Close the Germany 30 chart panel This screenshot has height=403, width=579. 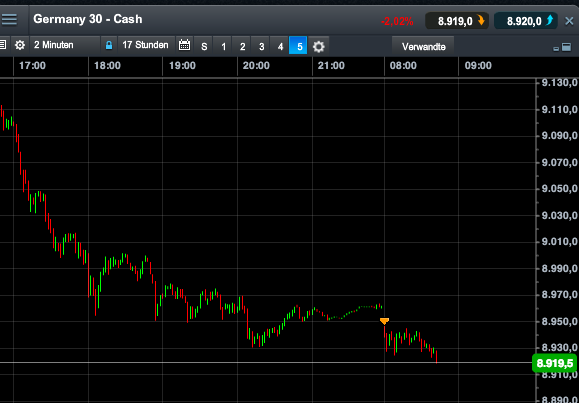pos(569,21)
